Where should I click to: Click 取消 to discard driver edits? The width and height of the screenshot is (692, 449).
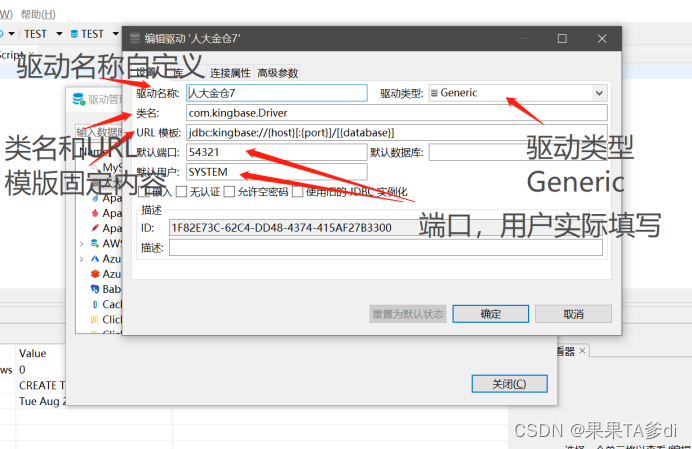click(x=573, y=314)
